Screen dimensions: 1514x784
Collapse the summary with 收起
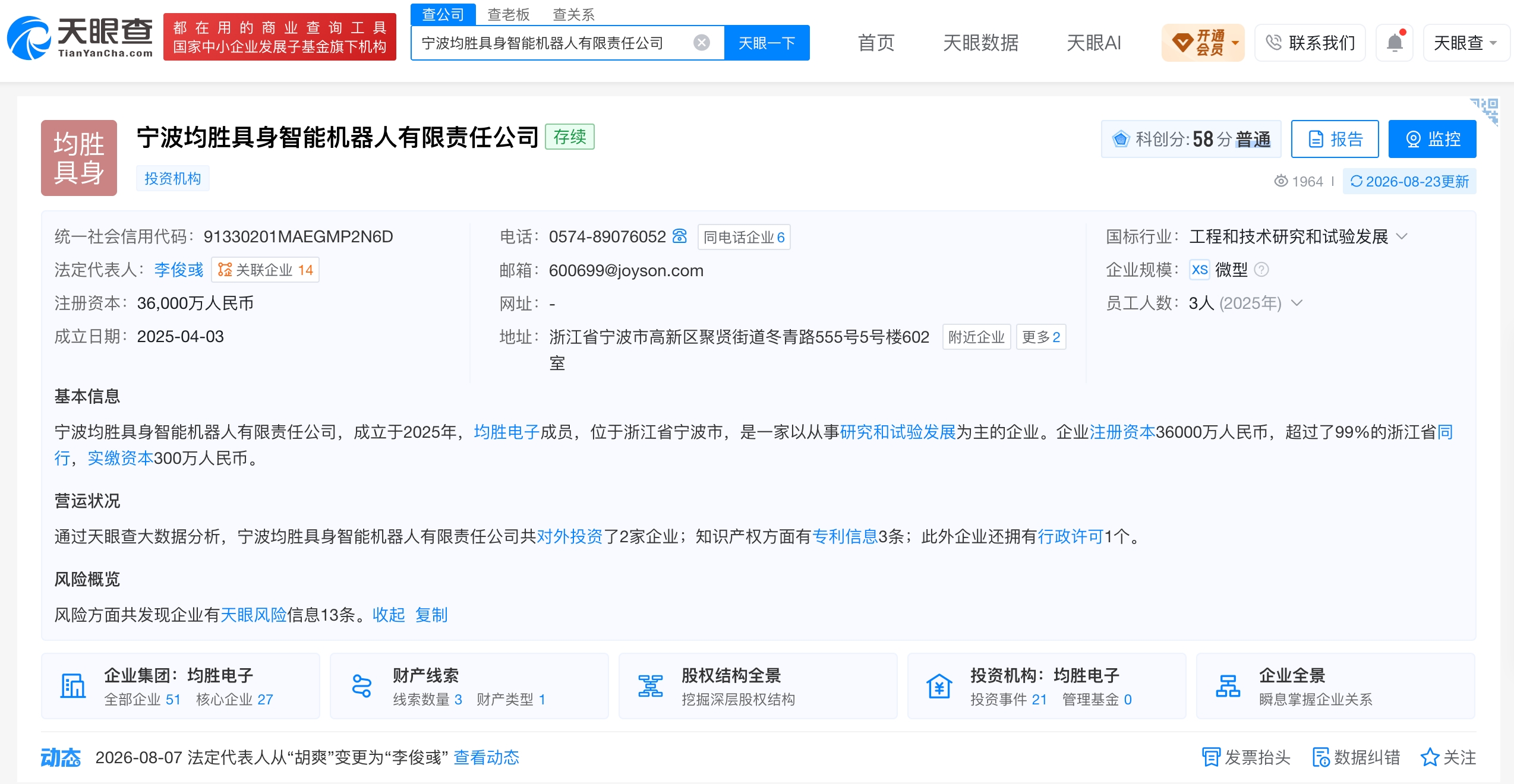[x=389, y=615]
